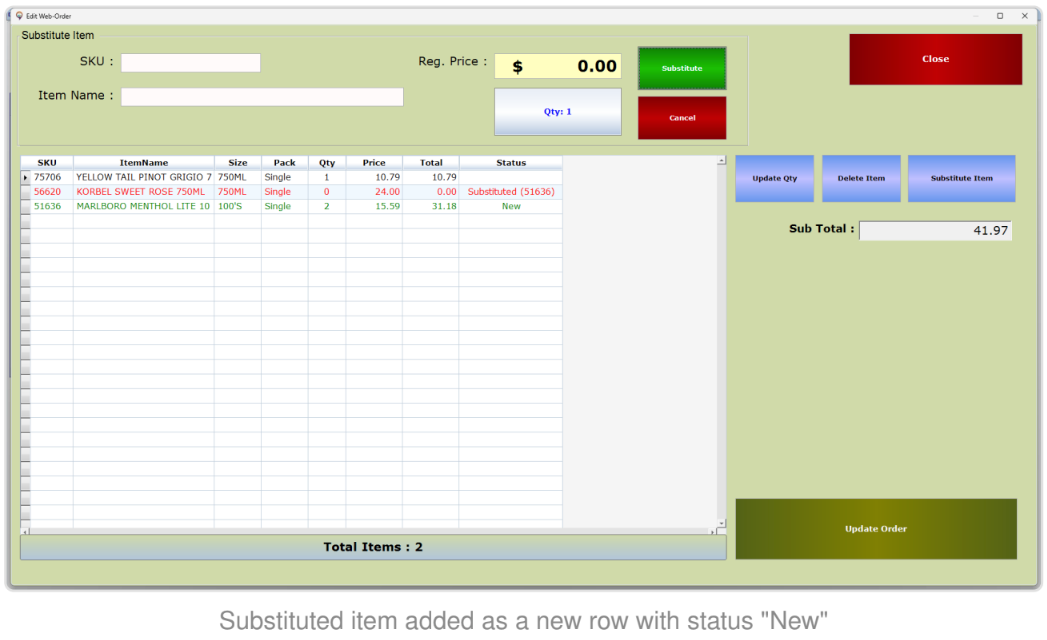Click the 15.59 price cell
This screenshot has width=1047, height=640.
tap(374, 206)
